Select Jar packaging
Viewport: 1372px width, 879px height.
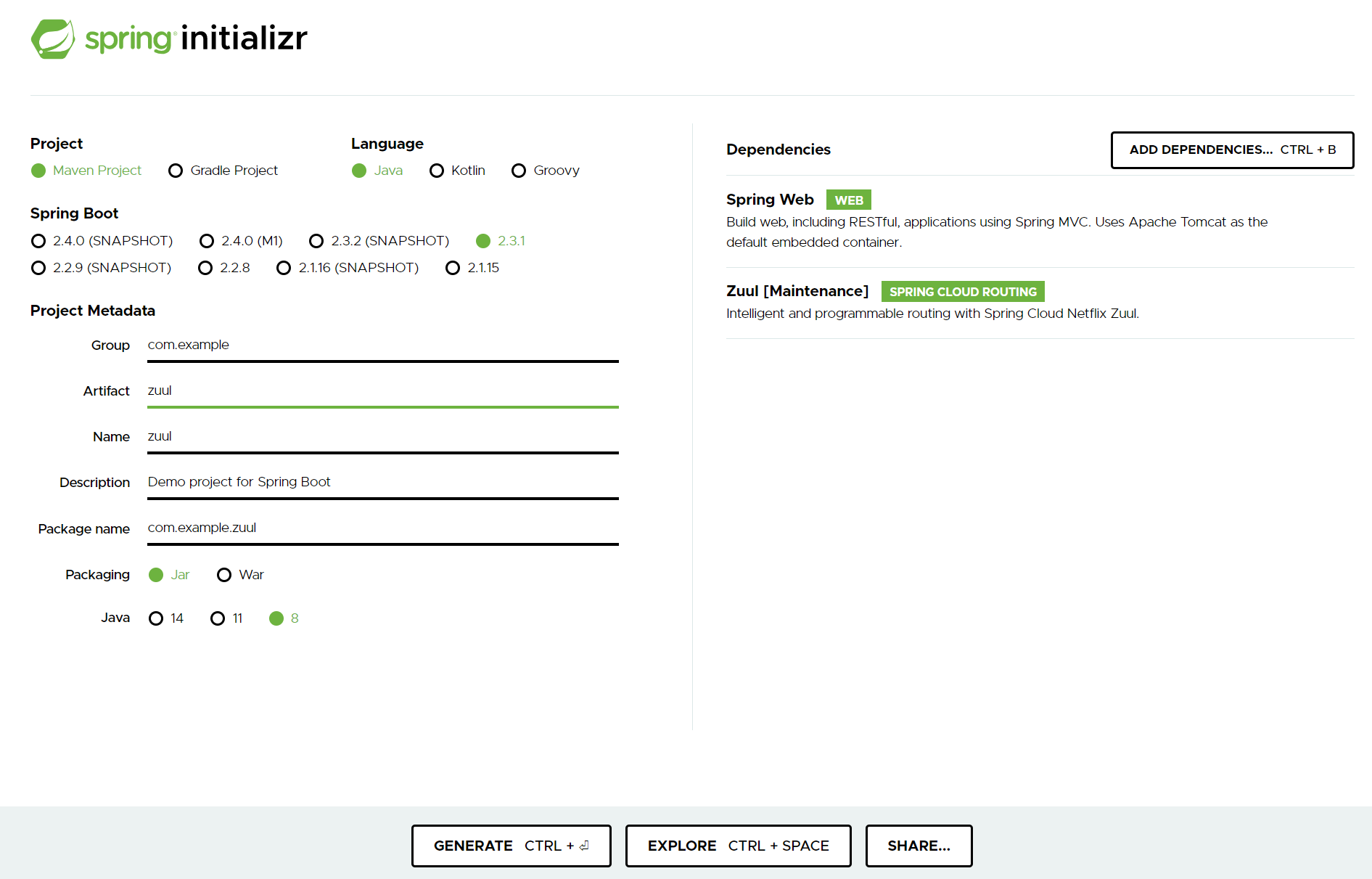169,575
